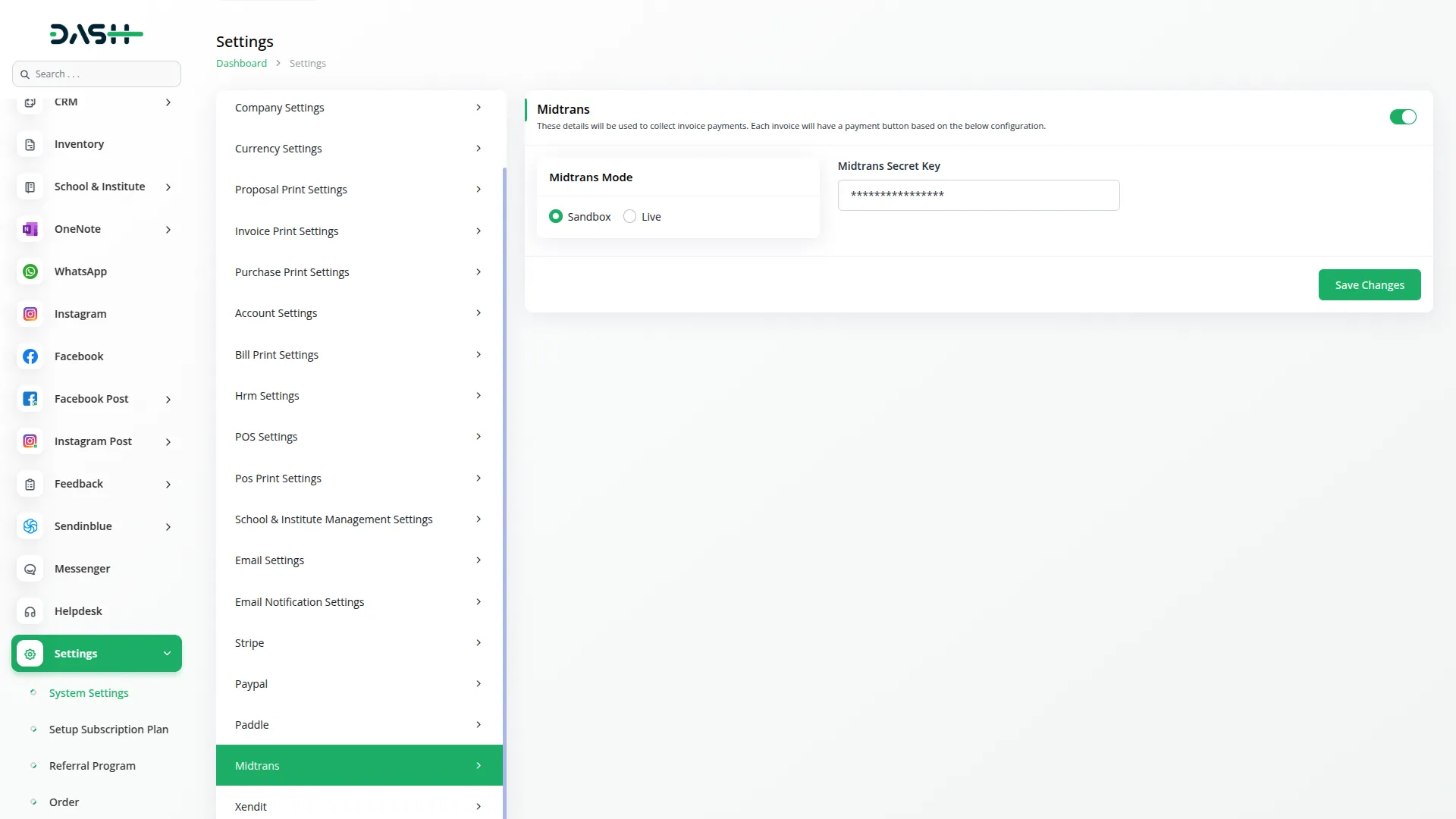The image size is (1456, 819).
Task: Select the Sandbox mode radio button
Action: [555, 216]
